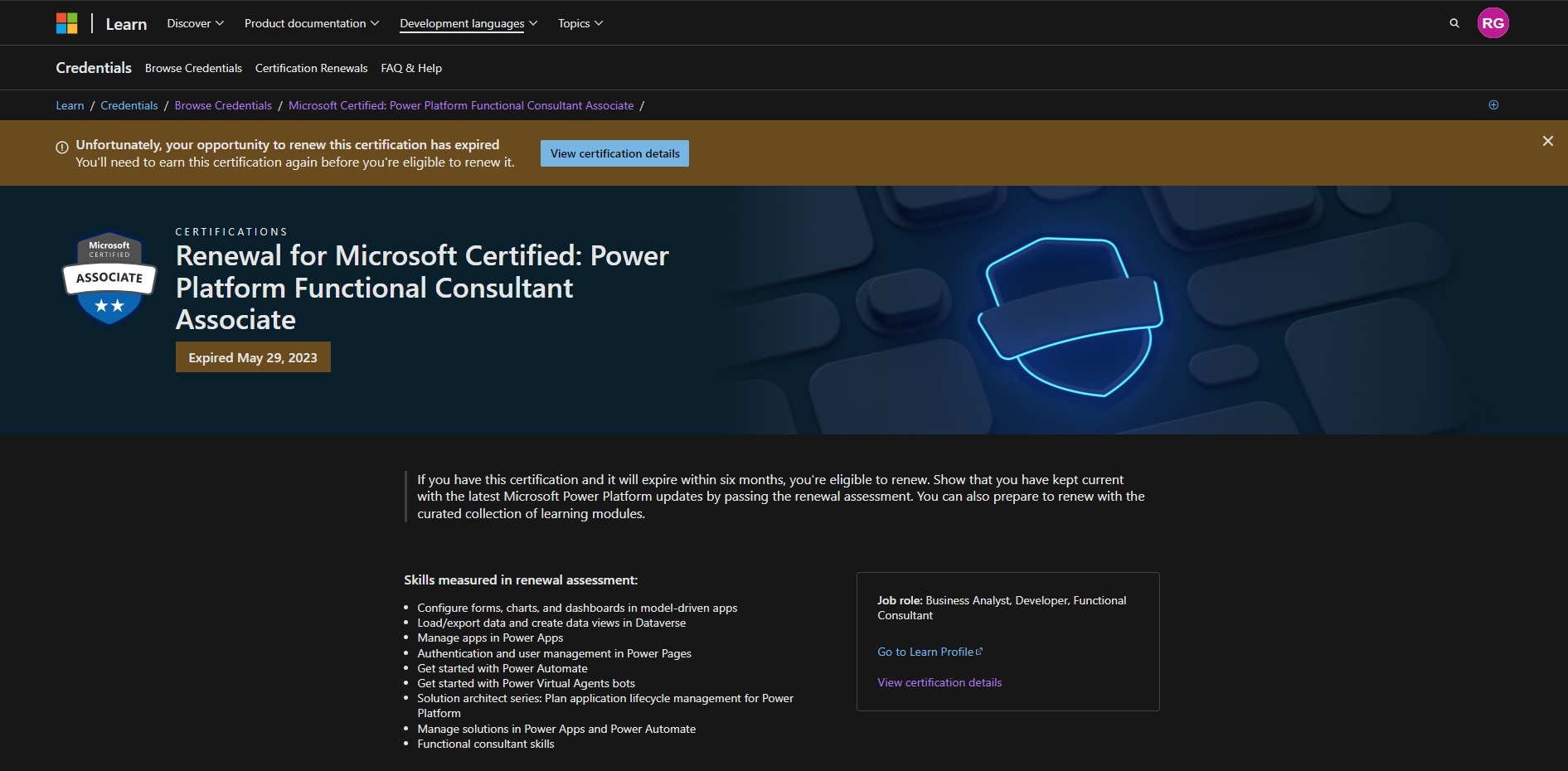The width and height of the screenshot is (1568, 771).
Task: Click the Credentials breadcrumb link
Action: click(x=129, y=105)
